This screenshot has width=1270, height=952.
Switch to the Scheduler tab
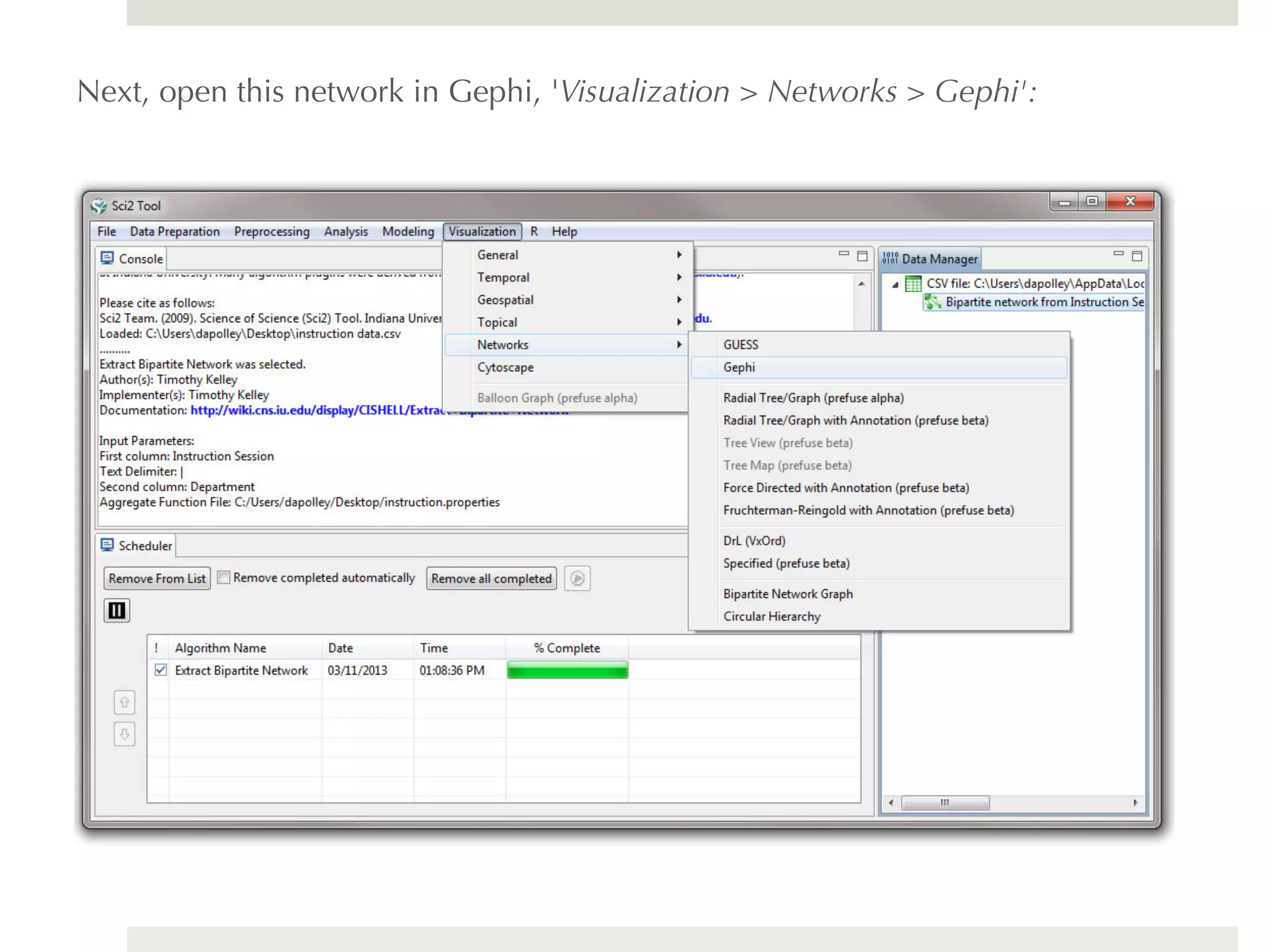[136, 545]
